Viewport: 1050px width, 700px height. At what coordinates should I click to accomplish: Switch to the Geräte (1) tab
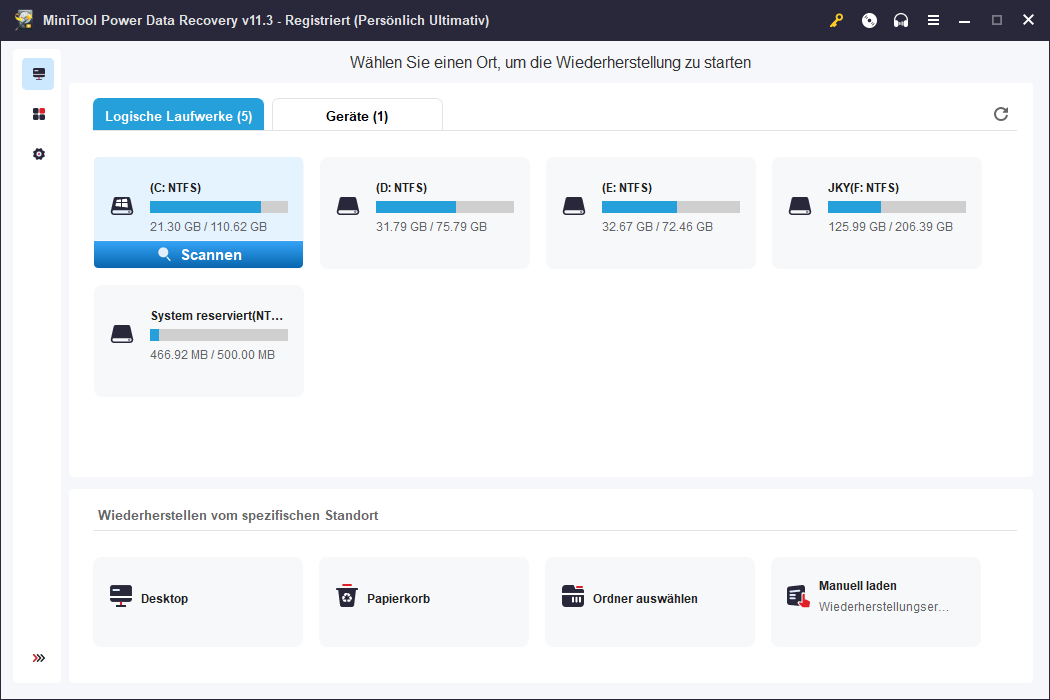coord(357,115)
